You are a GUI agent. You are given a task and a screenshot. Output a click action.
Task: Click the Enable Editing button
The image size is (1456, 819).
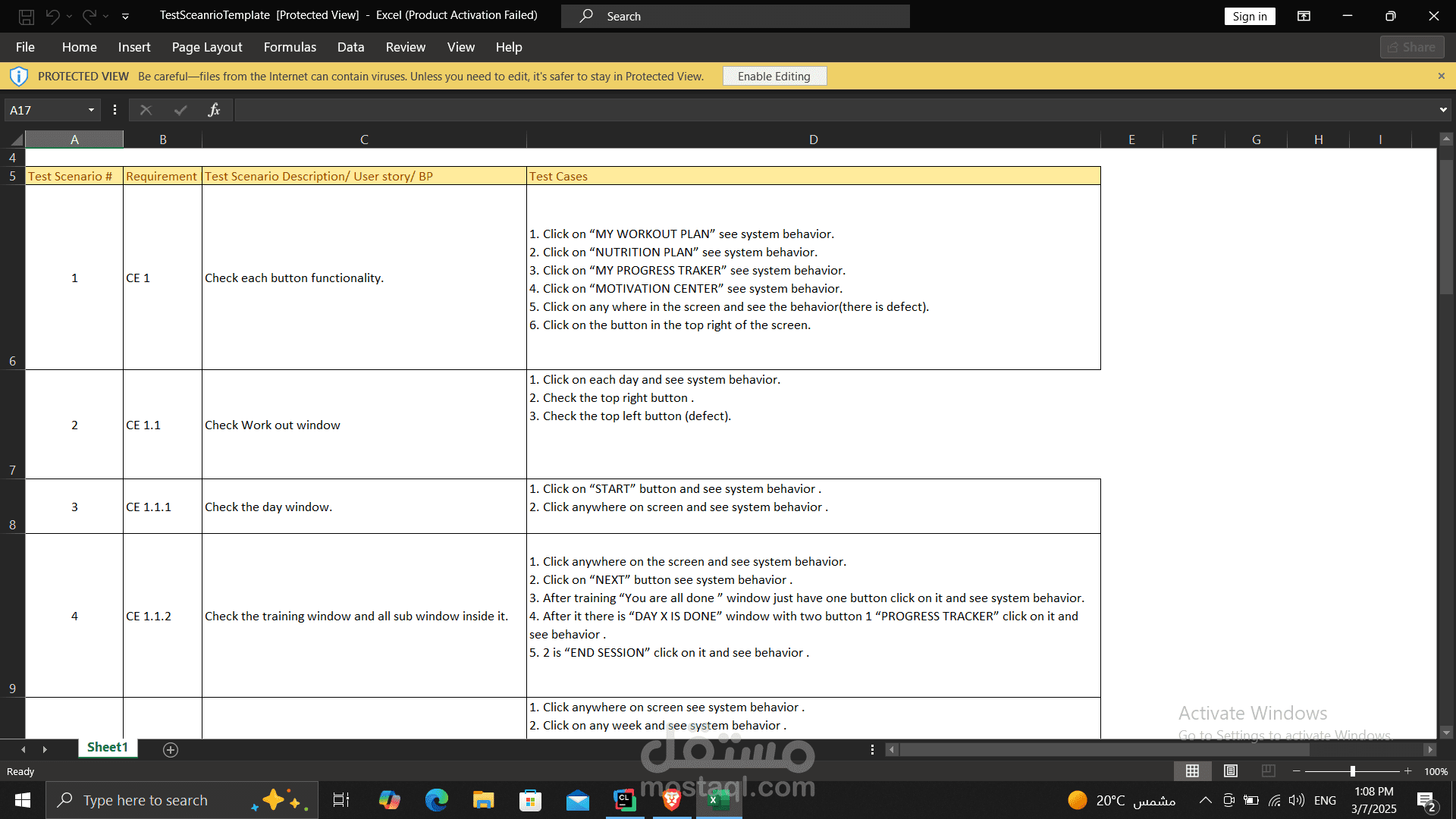coord(774,76)
